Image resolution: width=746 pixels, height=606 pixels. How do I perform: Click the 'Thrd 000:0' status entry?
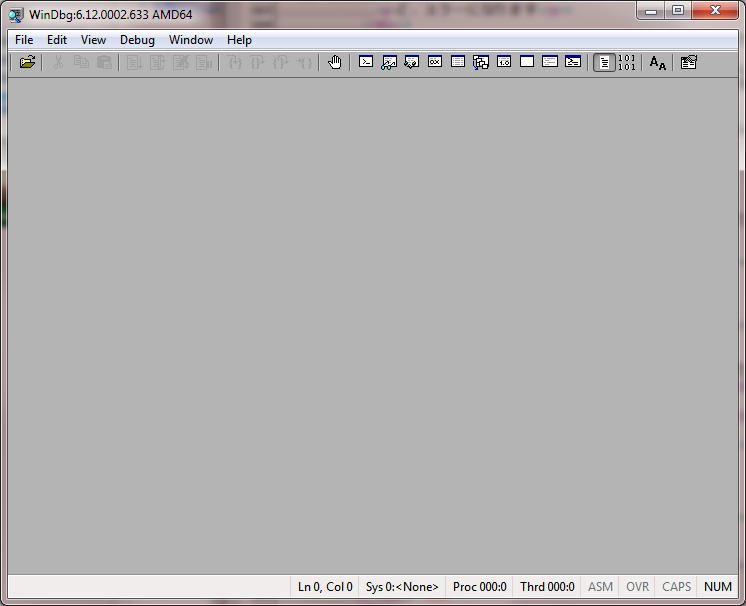[x=547, y=587]
